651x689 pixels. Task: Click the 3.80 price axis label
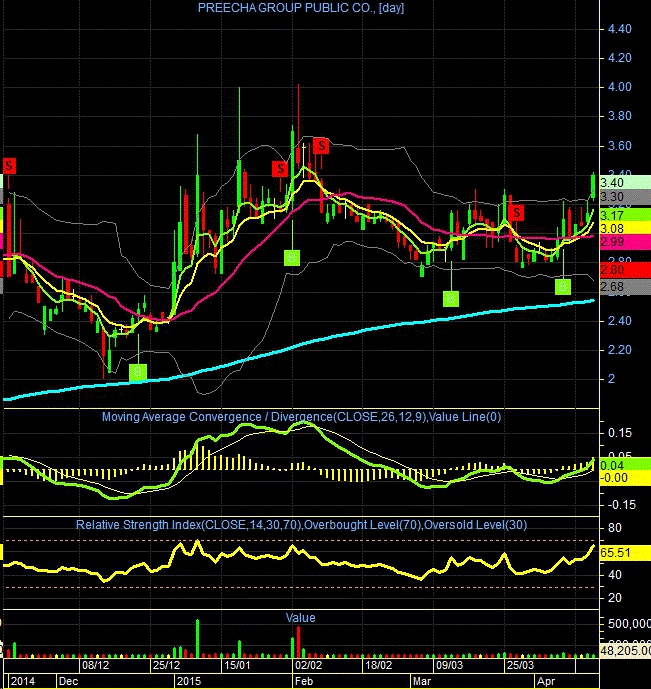coord(619,116)
